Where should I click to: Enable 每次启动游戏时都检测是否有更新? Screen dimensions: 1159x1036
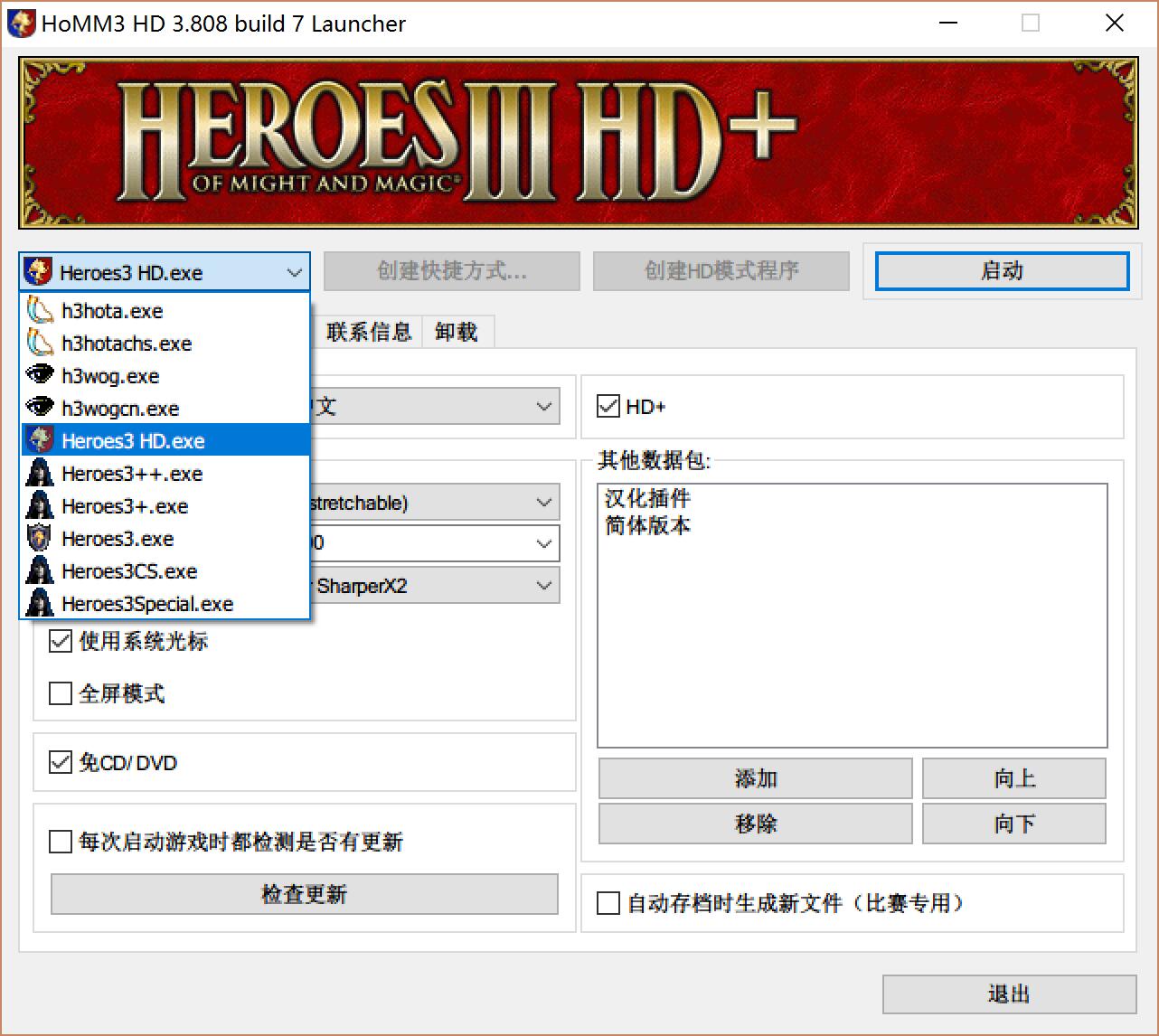click(x=61, y=842)
